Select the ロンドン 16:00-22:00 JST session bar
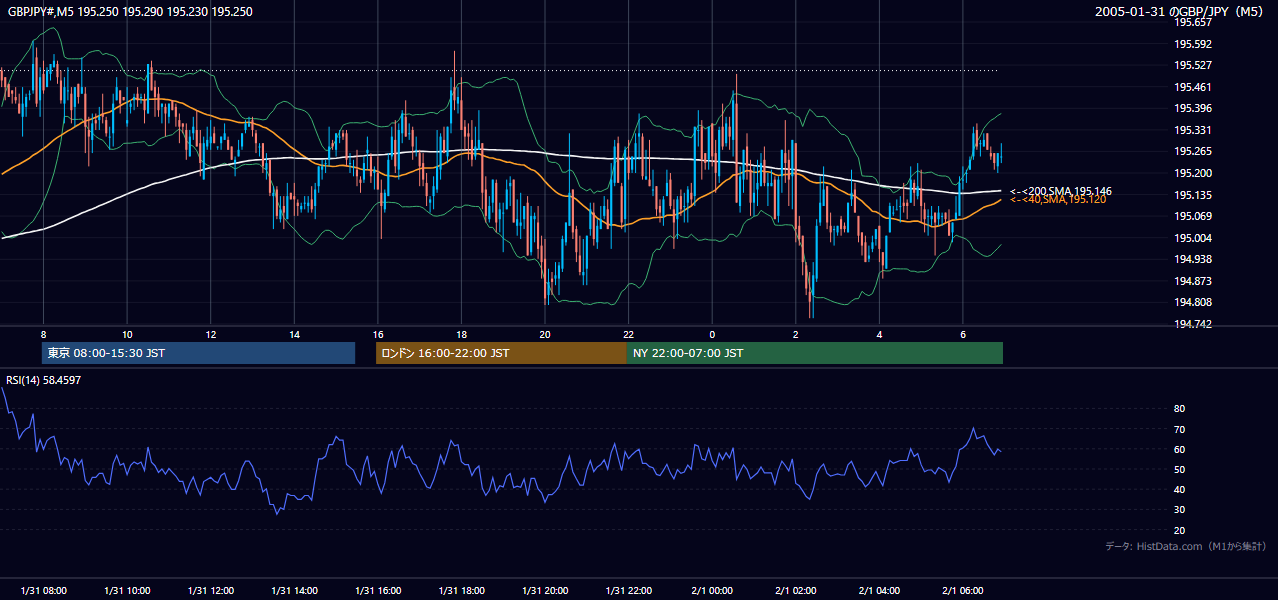This screenshot has height=600, width=1278. (x=501, y=353)
